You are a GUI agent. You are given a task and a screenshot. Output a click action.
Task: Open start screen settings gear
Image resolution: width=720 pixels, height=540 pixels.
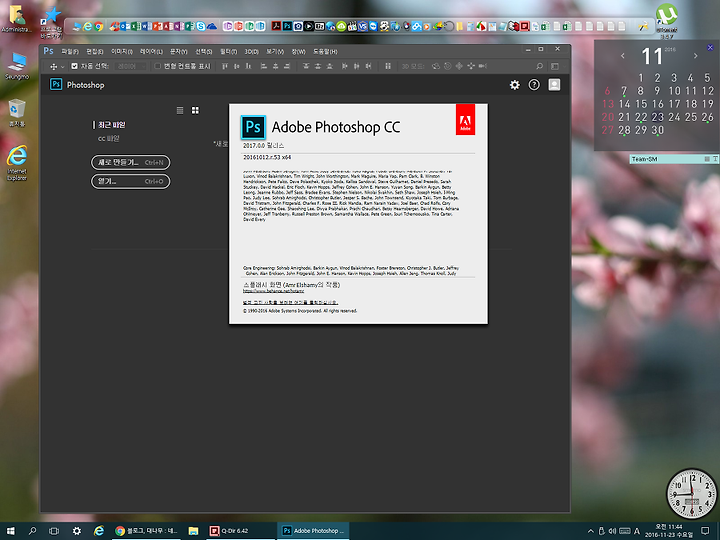pos(515,85)
